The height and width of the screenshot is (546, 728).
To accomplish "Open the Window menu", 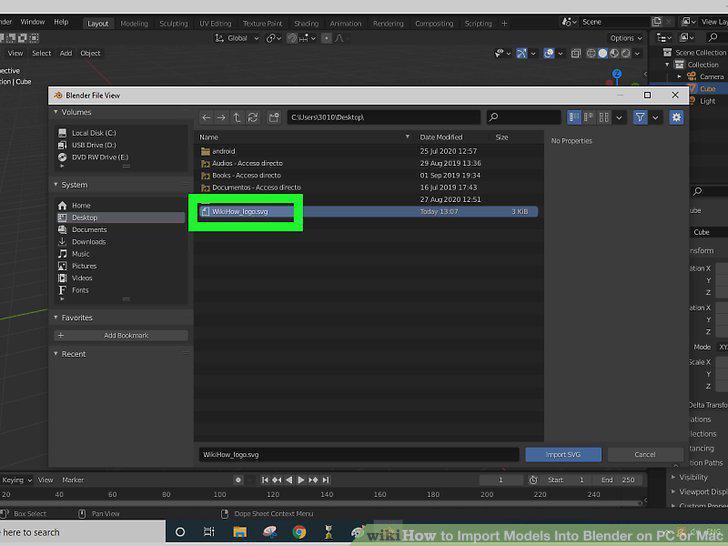I will 32,22.
